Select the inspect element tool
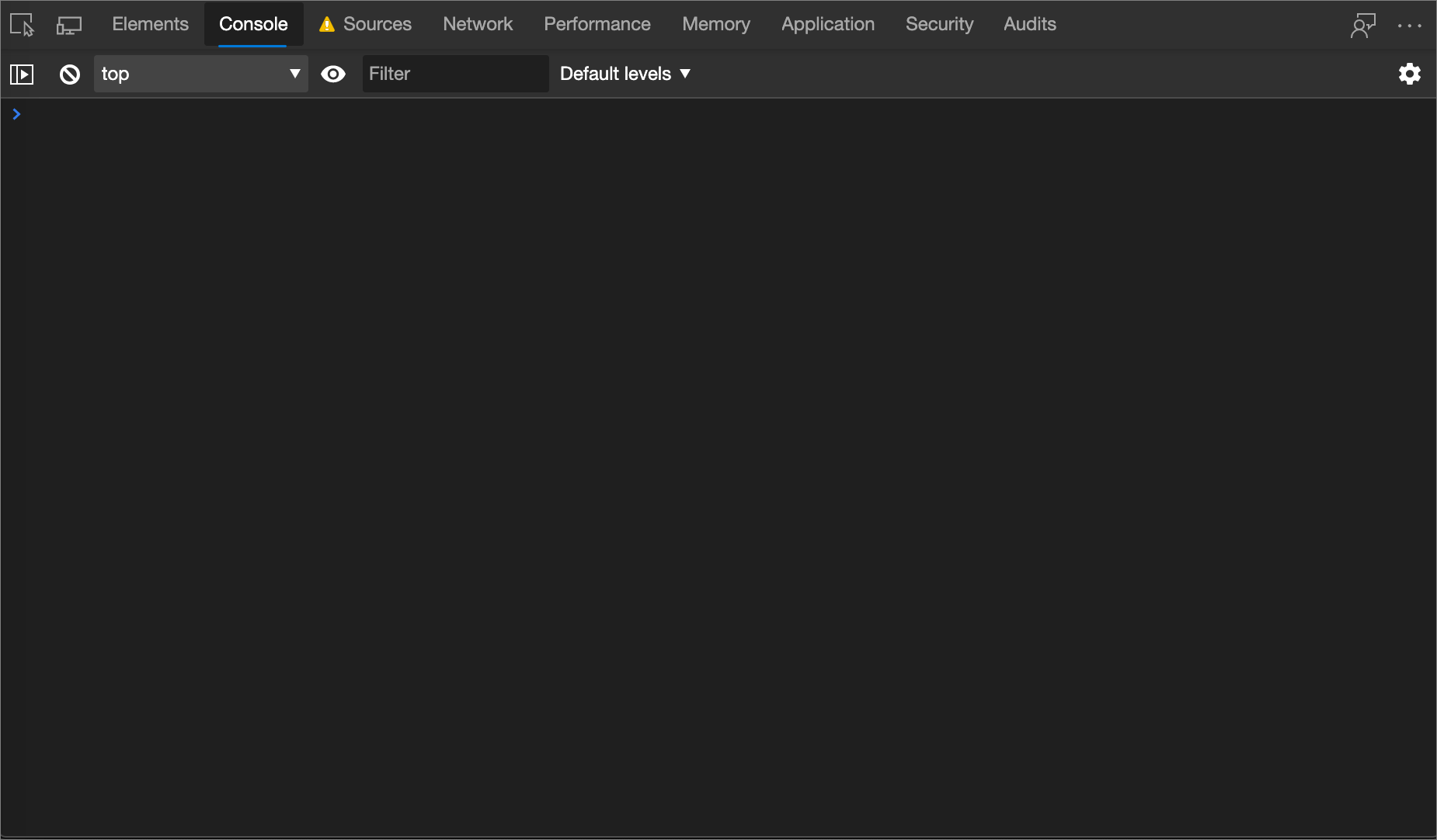 point(21,24)
